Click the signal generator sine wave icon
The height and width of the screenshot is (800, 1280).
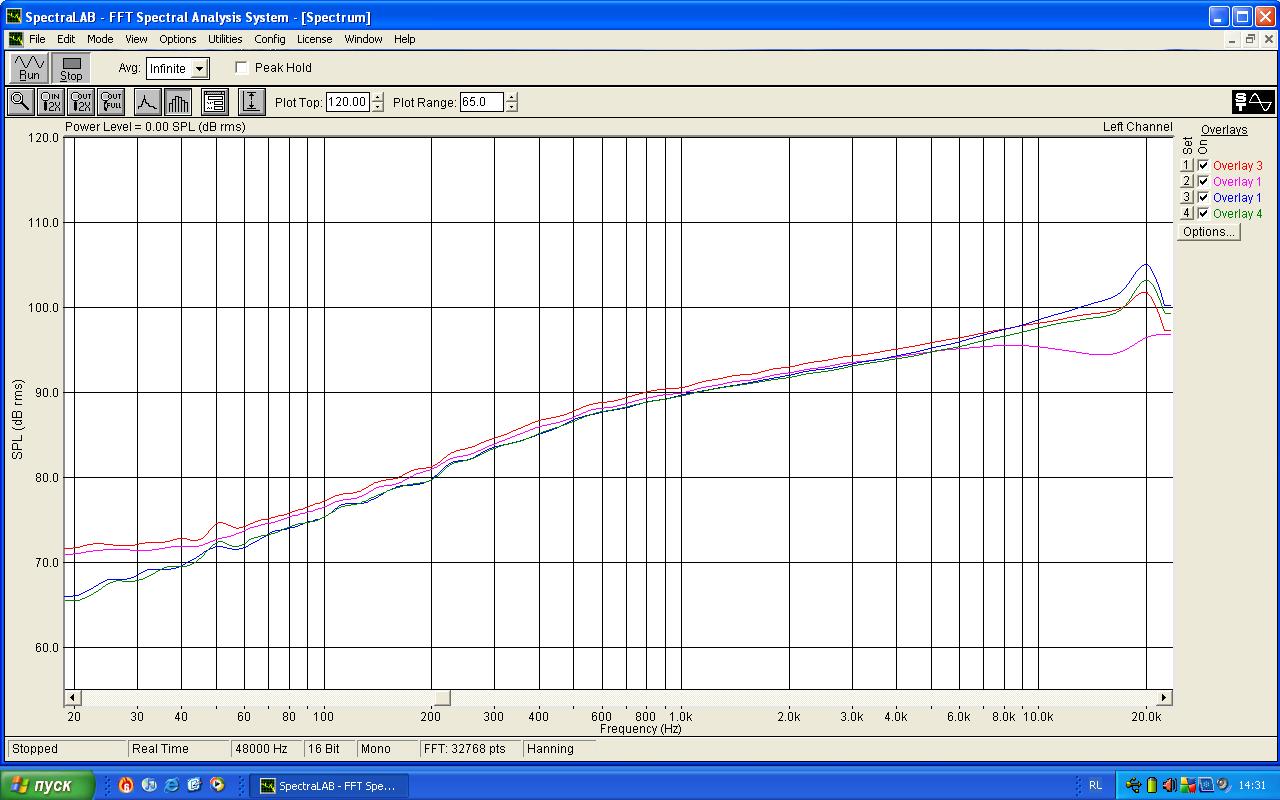click(1253, 102)
